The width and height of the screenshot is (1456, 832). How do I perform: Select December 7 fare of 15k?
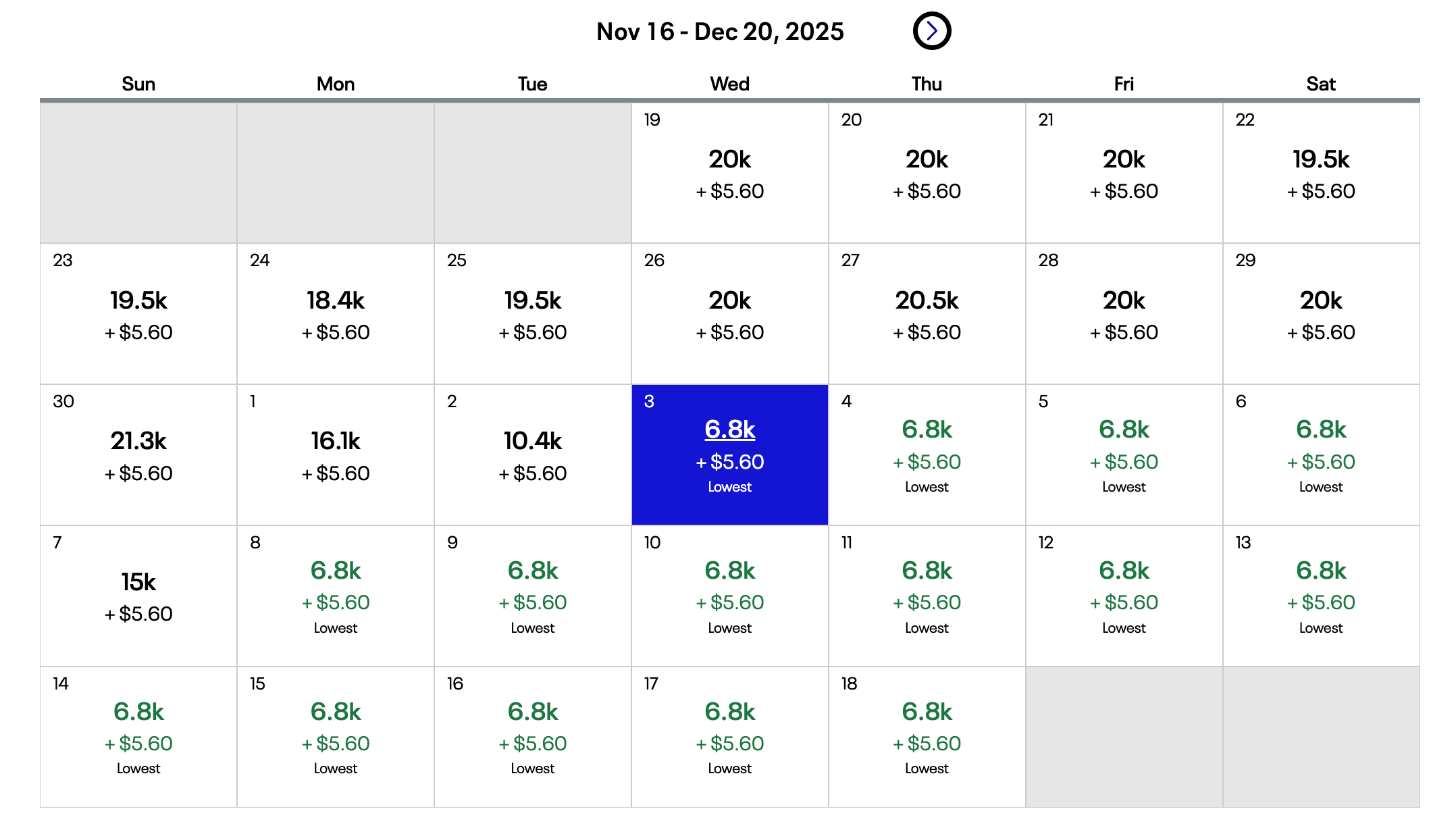138,596
